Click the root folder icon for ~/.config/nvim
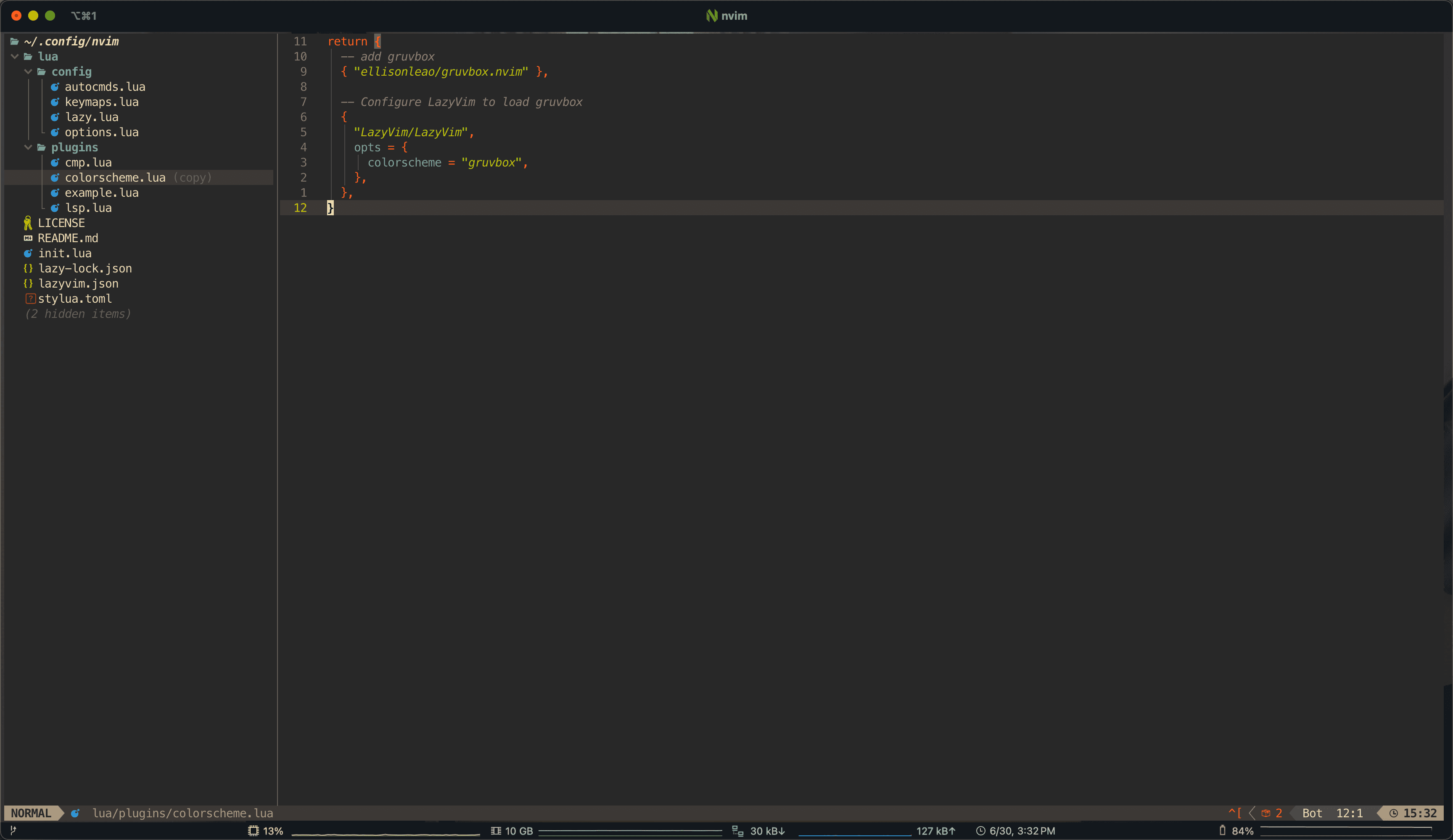Screen dimensions: 1453x840 (14, 42)
